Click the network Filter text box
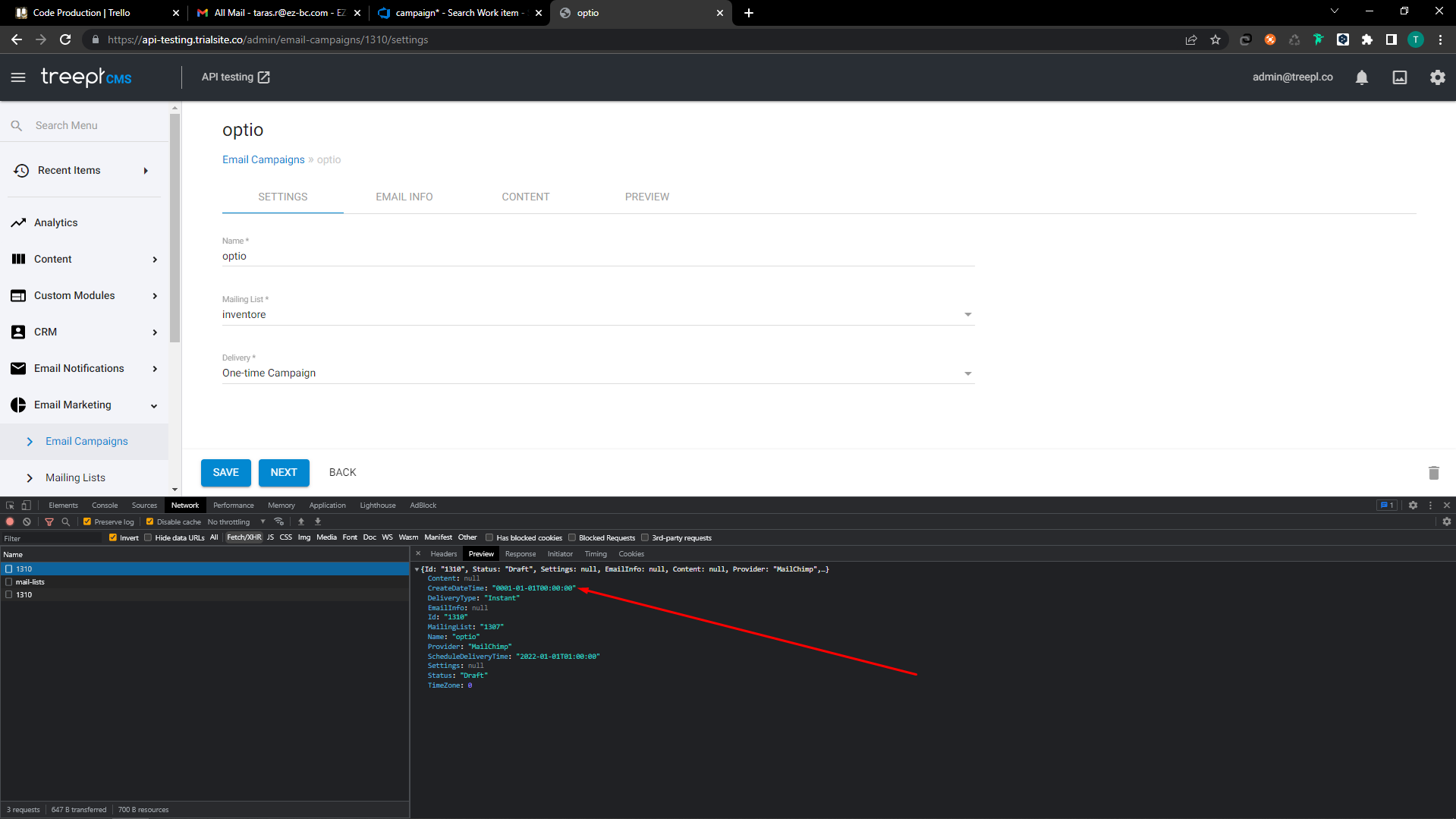1456x819 pixels. point(52,538)
